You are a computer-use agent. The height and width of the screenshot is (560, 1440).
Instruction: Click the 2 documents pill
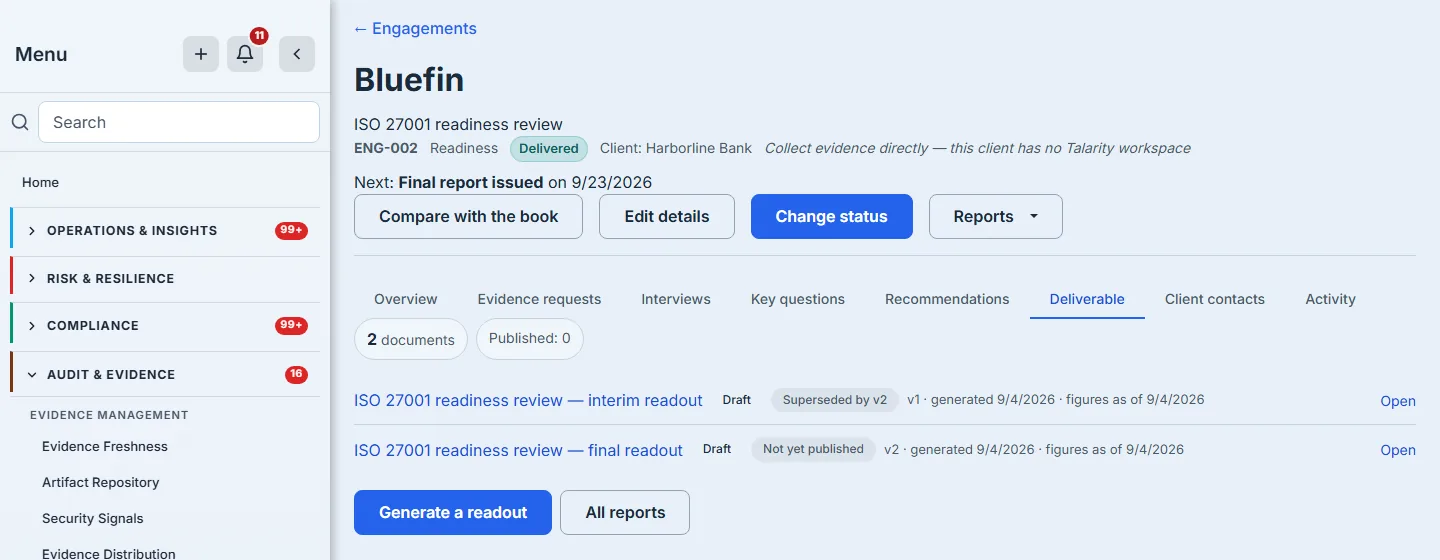point(411,339)
